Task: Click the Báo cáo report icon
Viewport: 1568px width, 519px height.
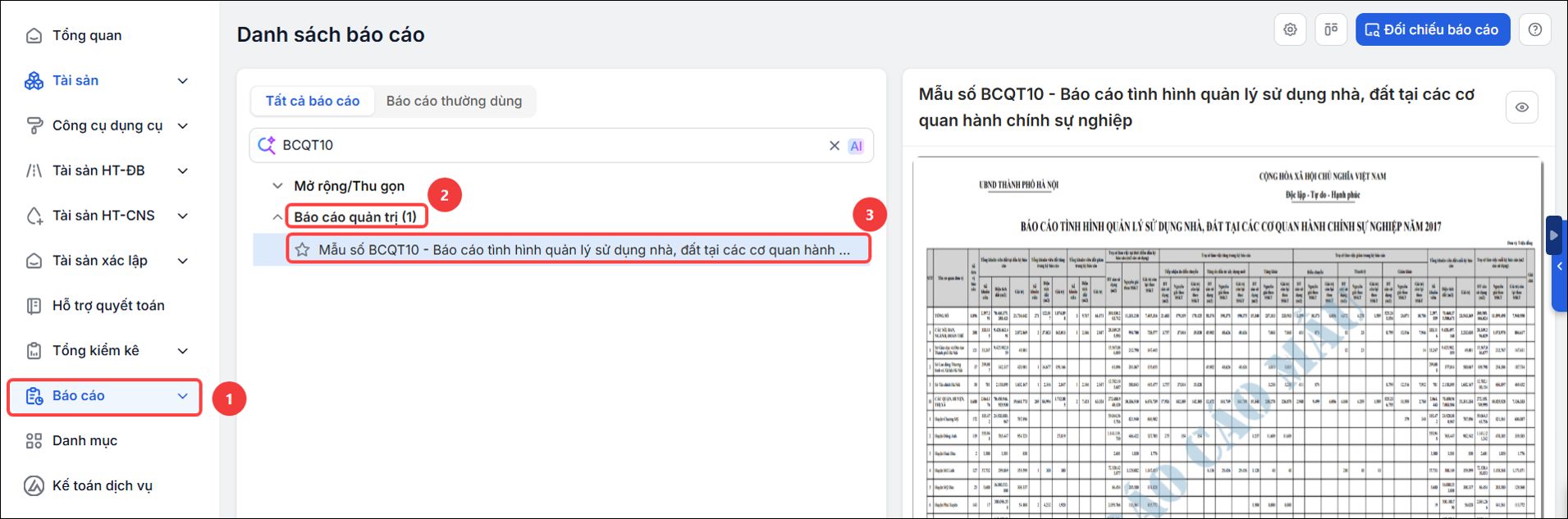Action: 34,396
